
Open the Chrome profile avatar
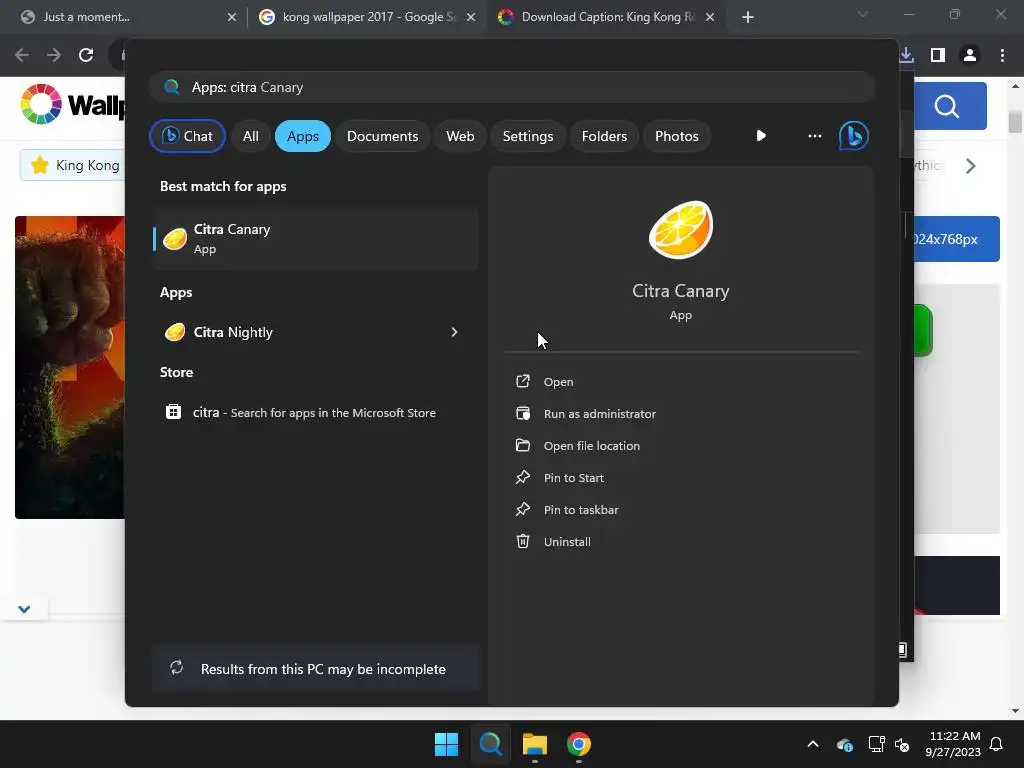click(x=970, y=55)
